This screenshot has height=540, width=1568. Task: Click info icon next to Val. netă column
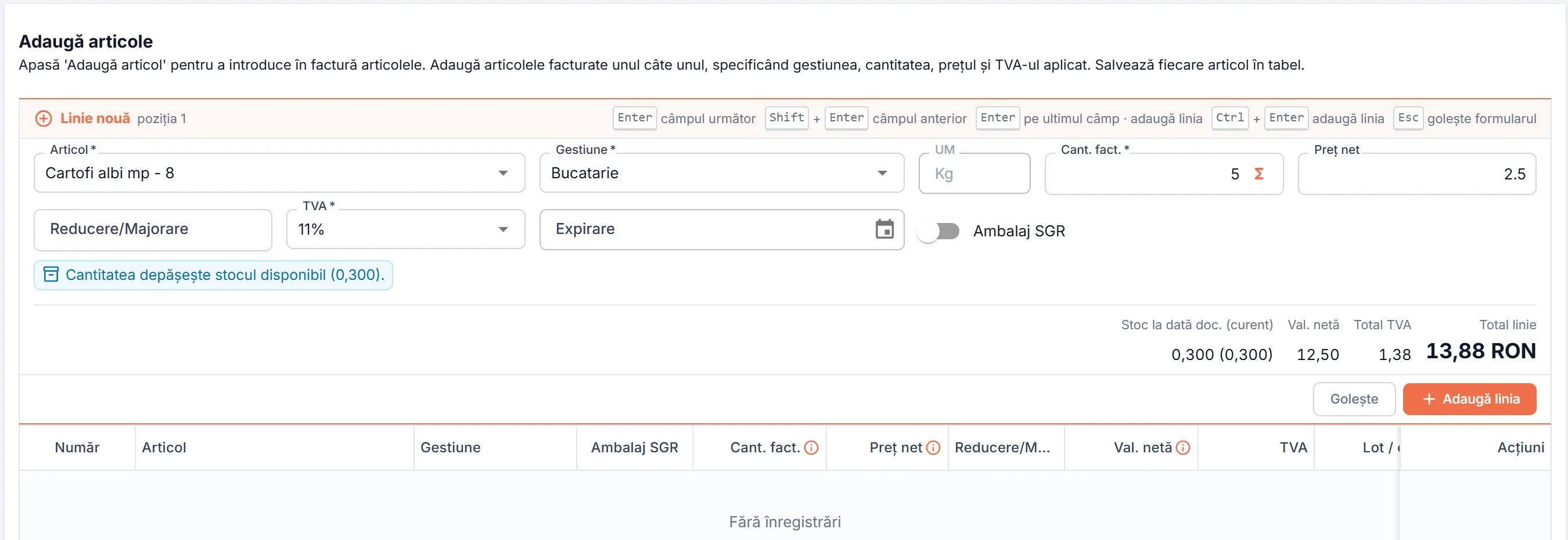point(1183,448)
